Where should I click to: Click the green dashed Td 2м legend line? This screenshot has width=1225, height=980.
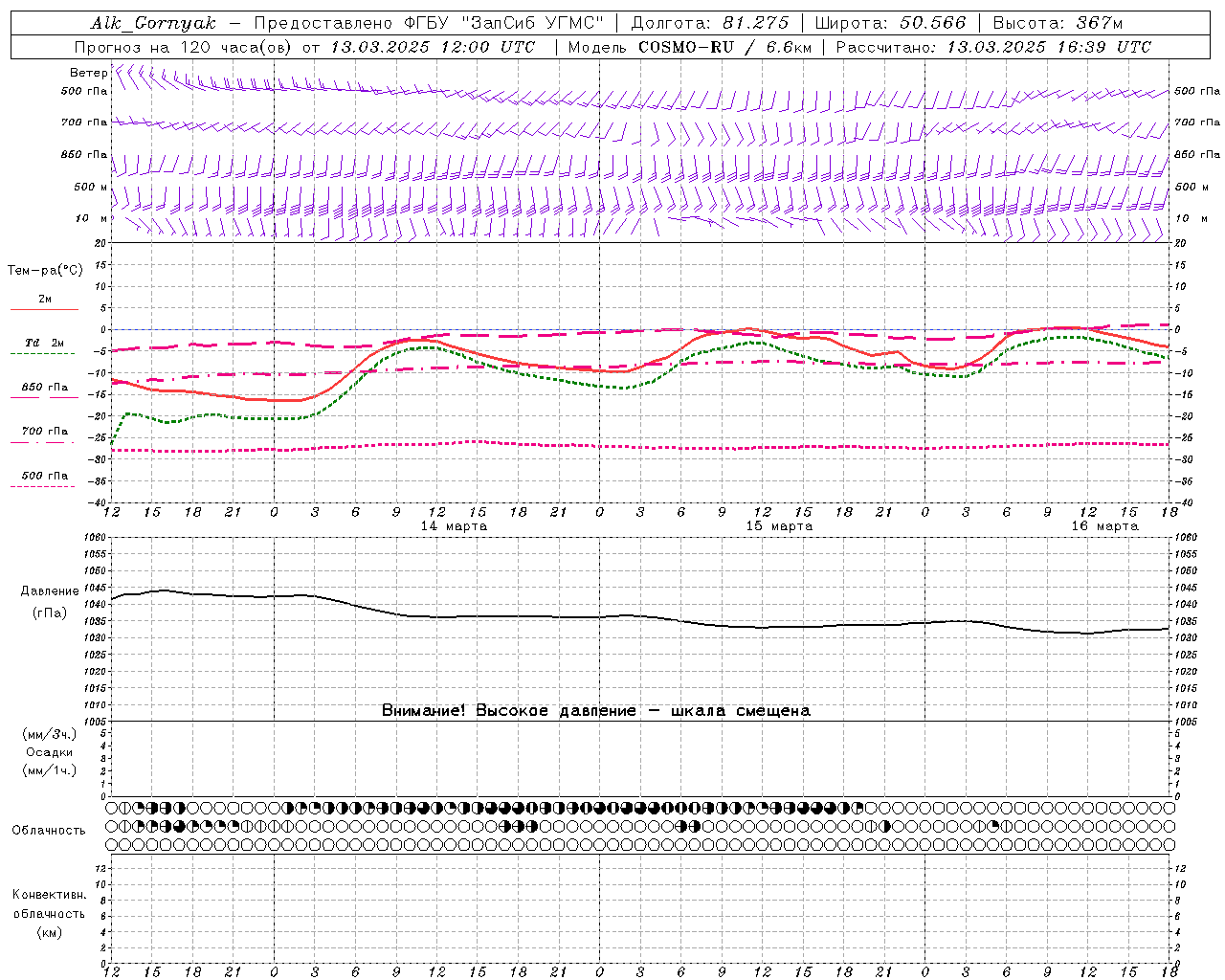42,353
